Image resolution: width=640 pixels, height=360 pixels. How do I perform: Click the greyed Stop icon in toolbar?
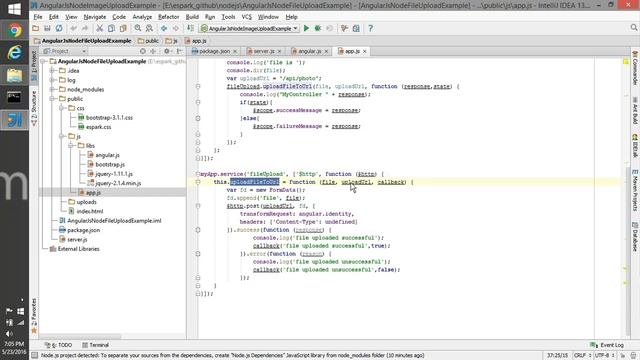[330, 28]
